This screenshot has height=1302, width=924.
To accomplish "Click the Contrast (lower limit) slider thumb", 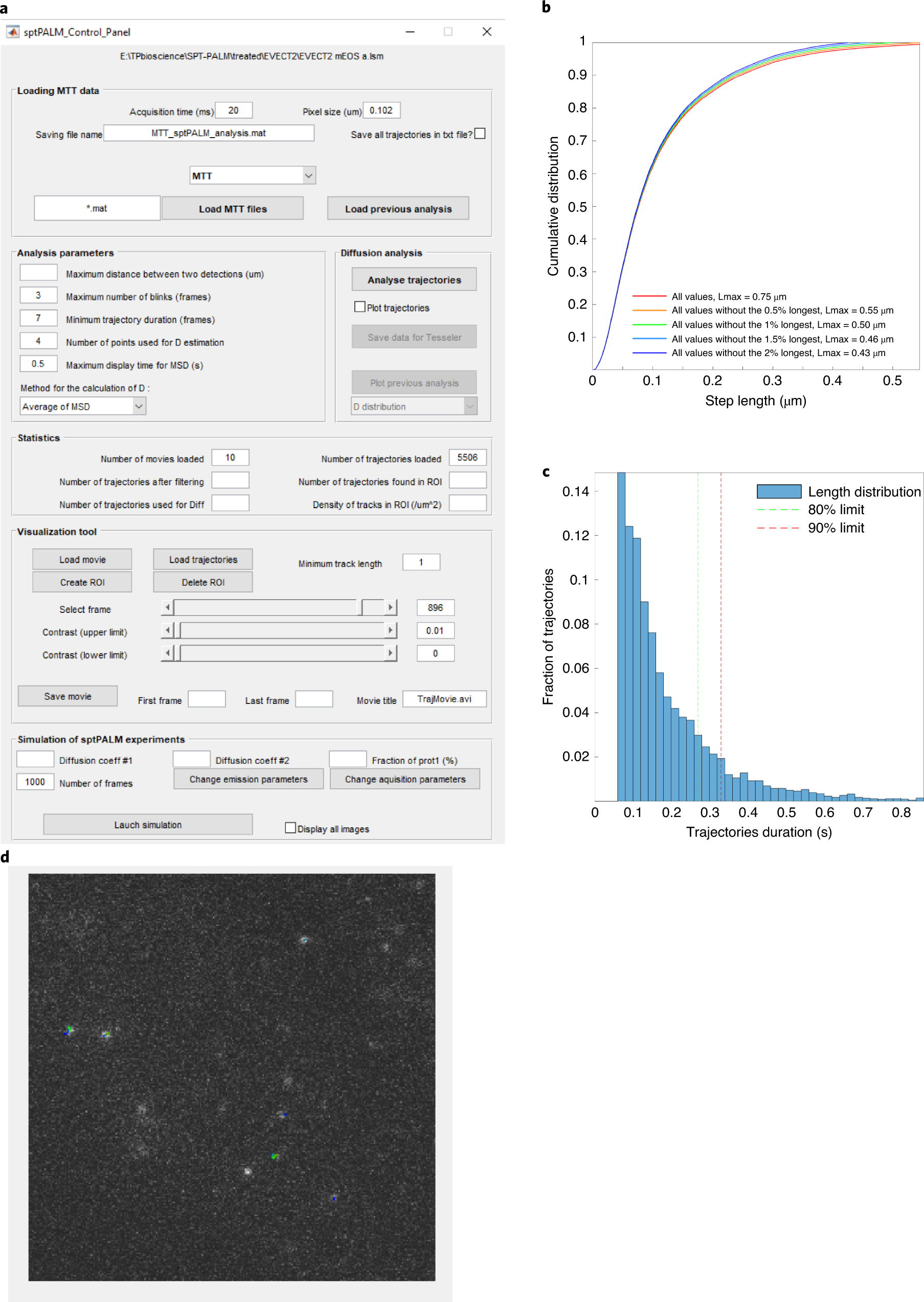I will (x=177, y=653).
